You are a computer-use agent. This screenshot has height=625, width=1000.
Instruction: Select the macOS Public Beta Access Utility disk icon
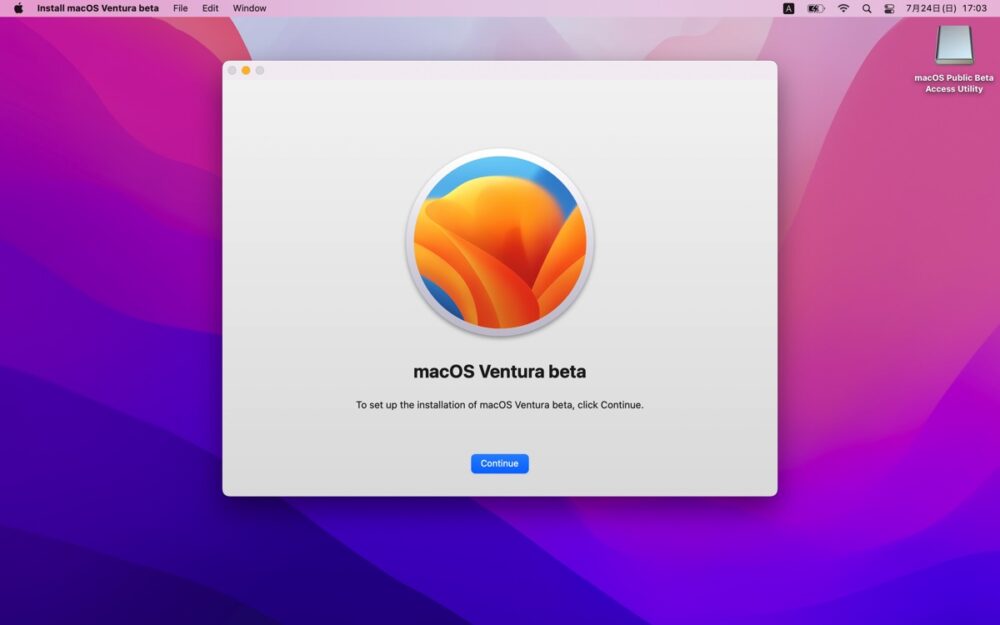click(953, 45)
